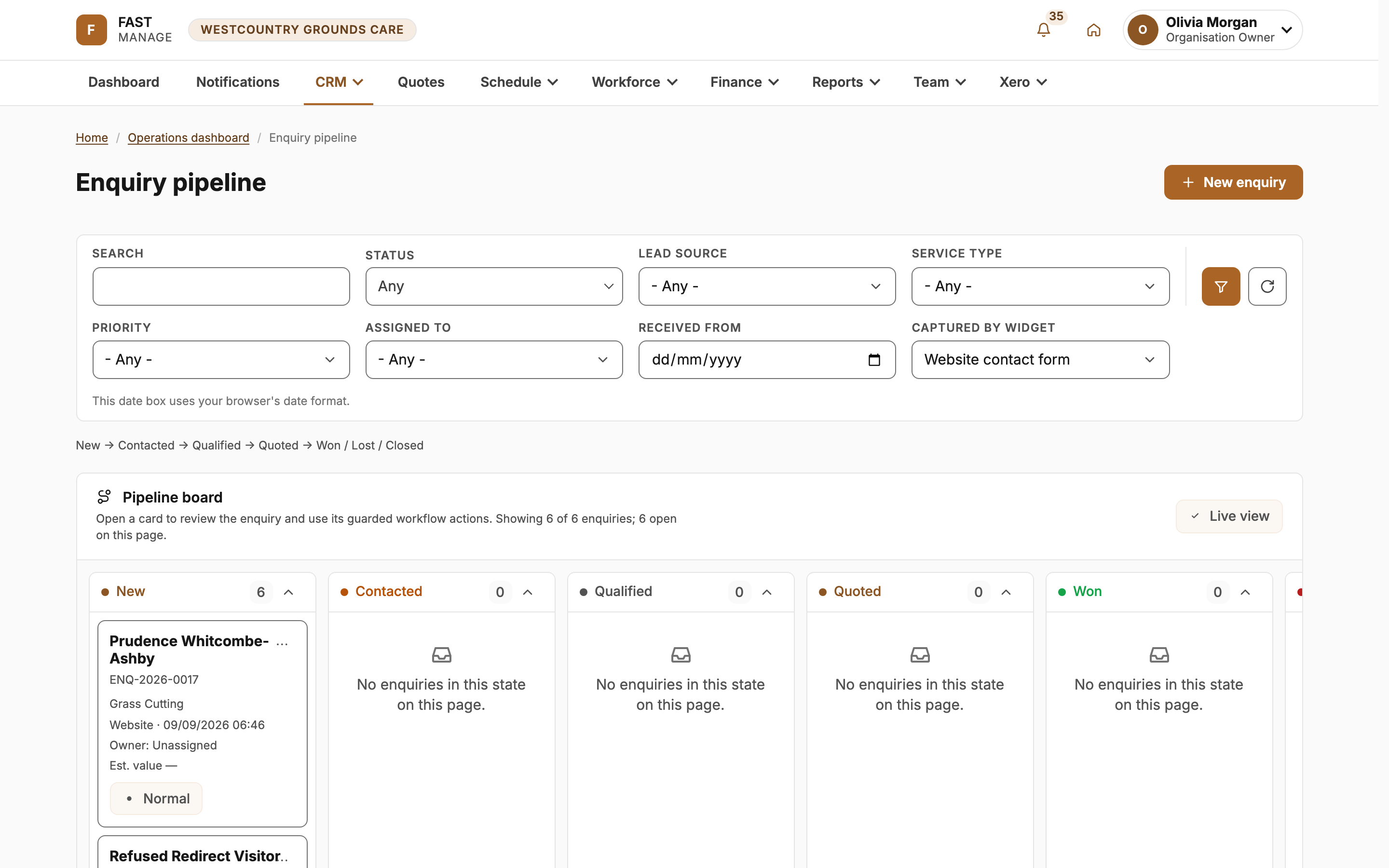Image resolution: width=1389 pixels, height=868 pixels.
Task: Collapse the New pipeline column
Action: click(x=289, y=592)
